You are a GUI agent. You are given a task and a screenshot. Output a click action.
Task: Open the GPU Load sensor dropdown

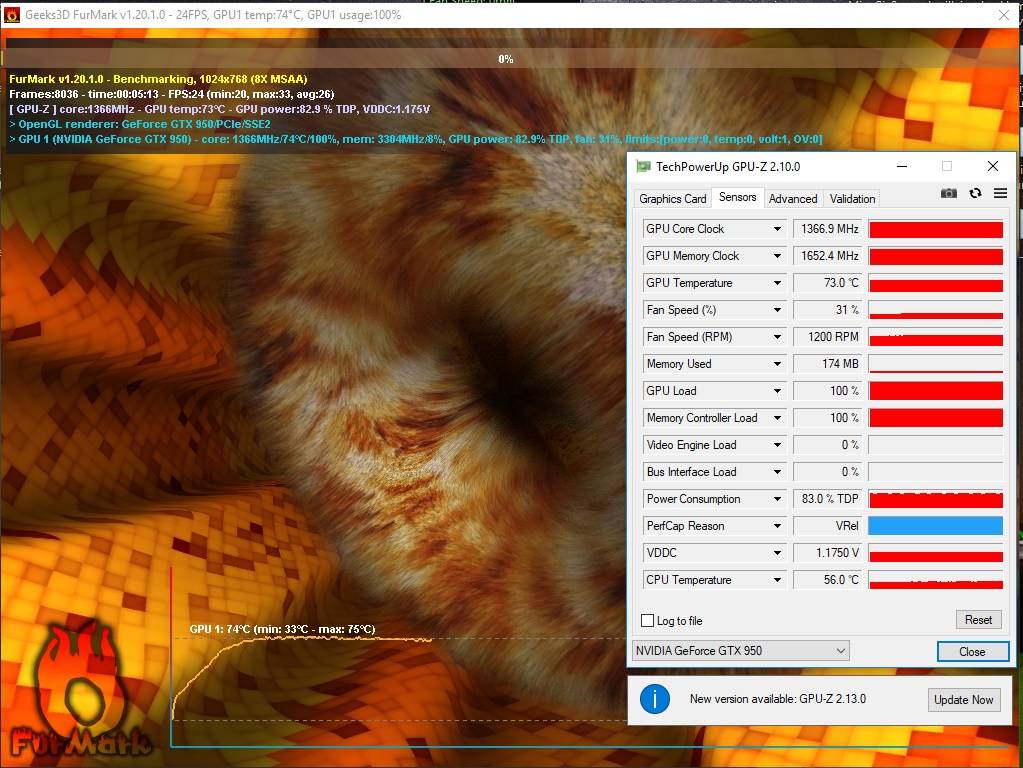(x=777, y=391)
